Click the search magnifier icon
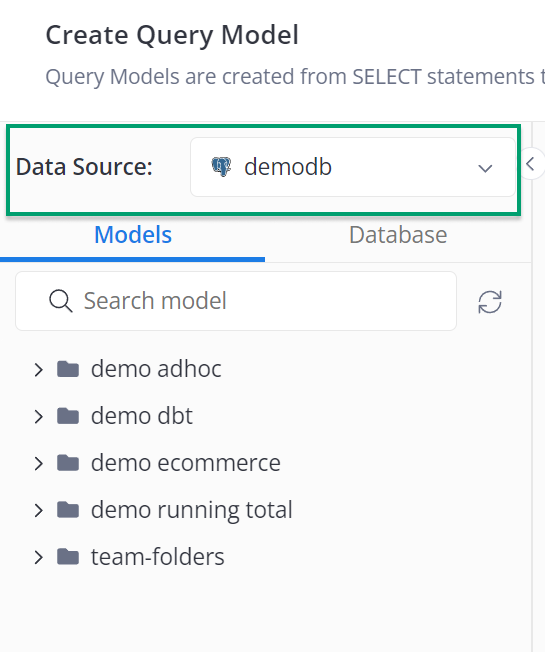545x652 pixels. [x=61, y=301]
